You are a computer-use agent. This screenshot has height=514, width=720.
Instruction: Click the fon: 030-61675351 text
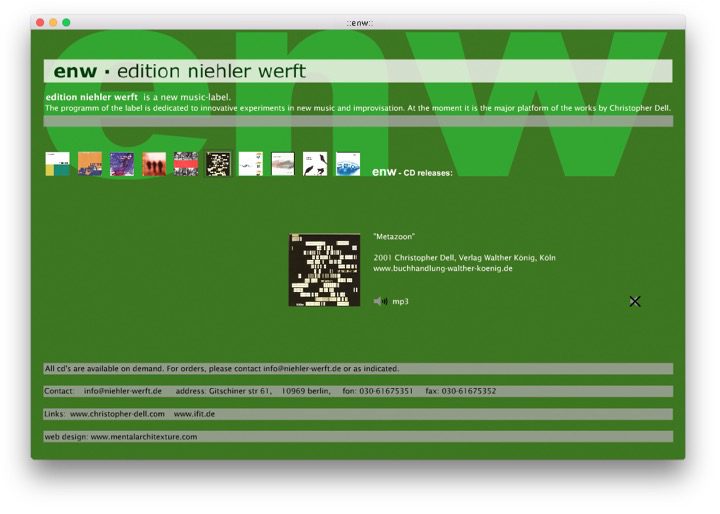click(377, 391)
